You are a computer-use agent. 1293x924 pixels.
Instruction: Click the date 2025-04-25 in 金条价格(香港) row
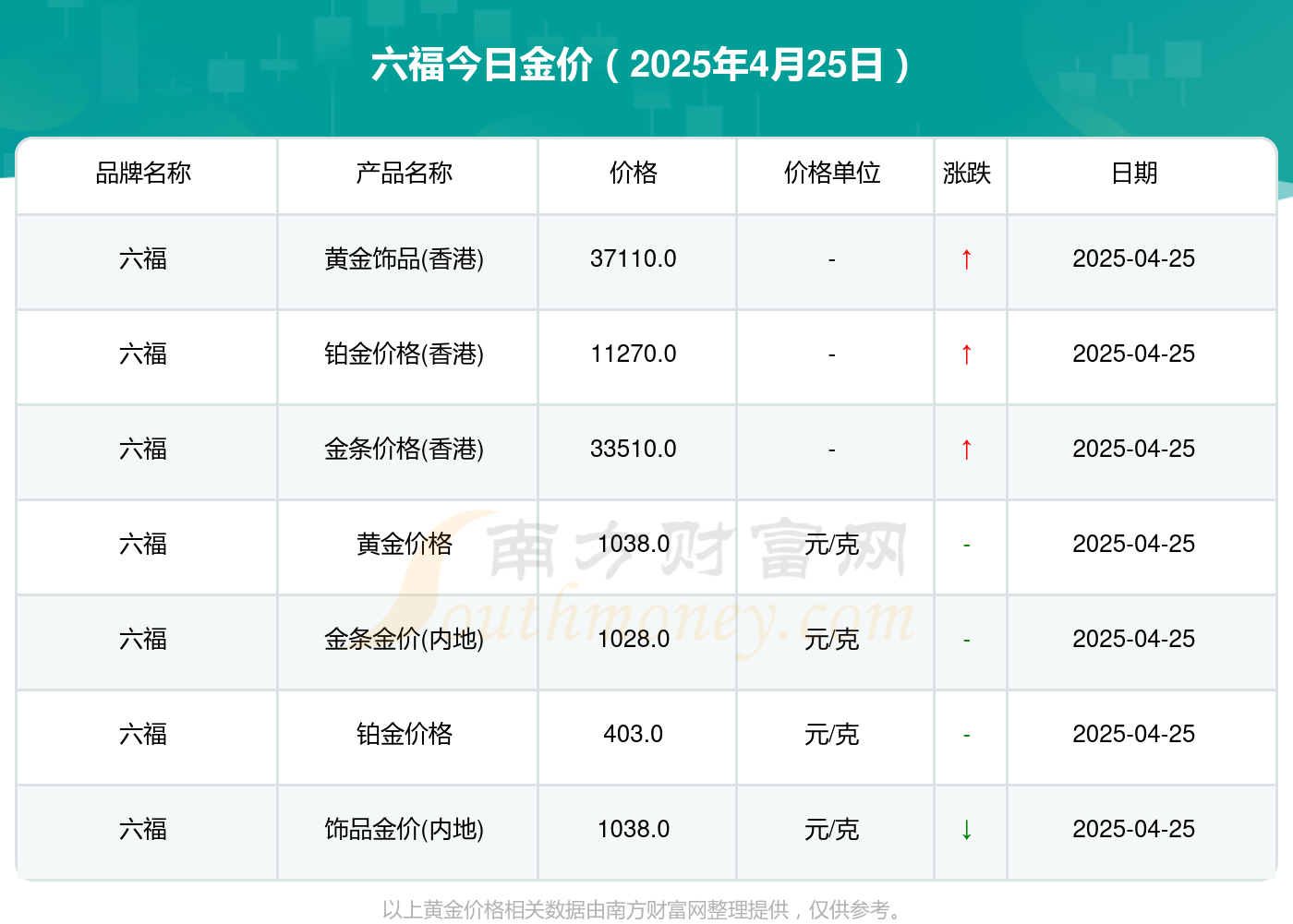pyautogui.click(x=1134, y=449)
